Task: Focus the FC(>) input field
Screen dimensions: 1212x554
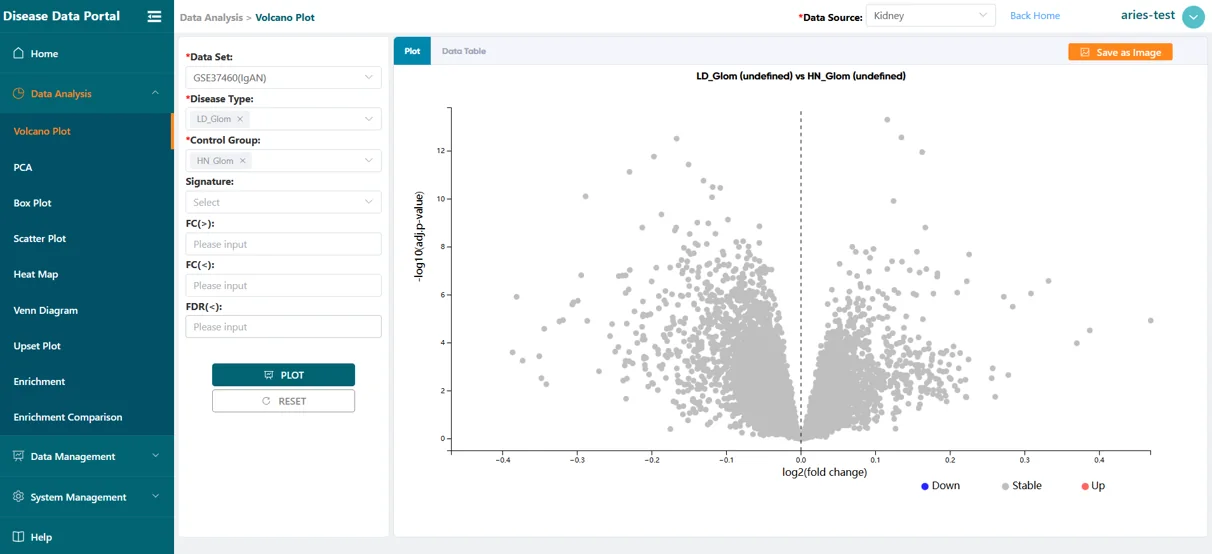Action: tap(283, 244)
